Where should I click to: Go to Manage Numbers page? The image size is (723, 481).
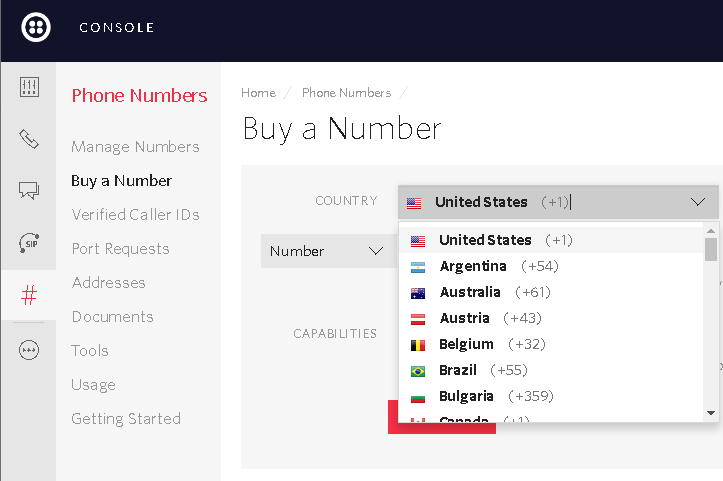point(135,147)
